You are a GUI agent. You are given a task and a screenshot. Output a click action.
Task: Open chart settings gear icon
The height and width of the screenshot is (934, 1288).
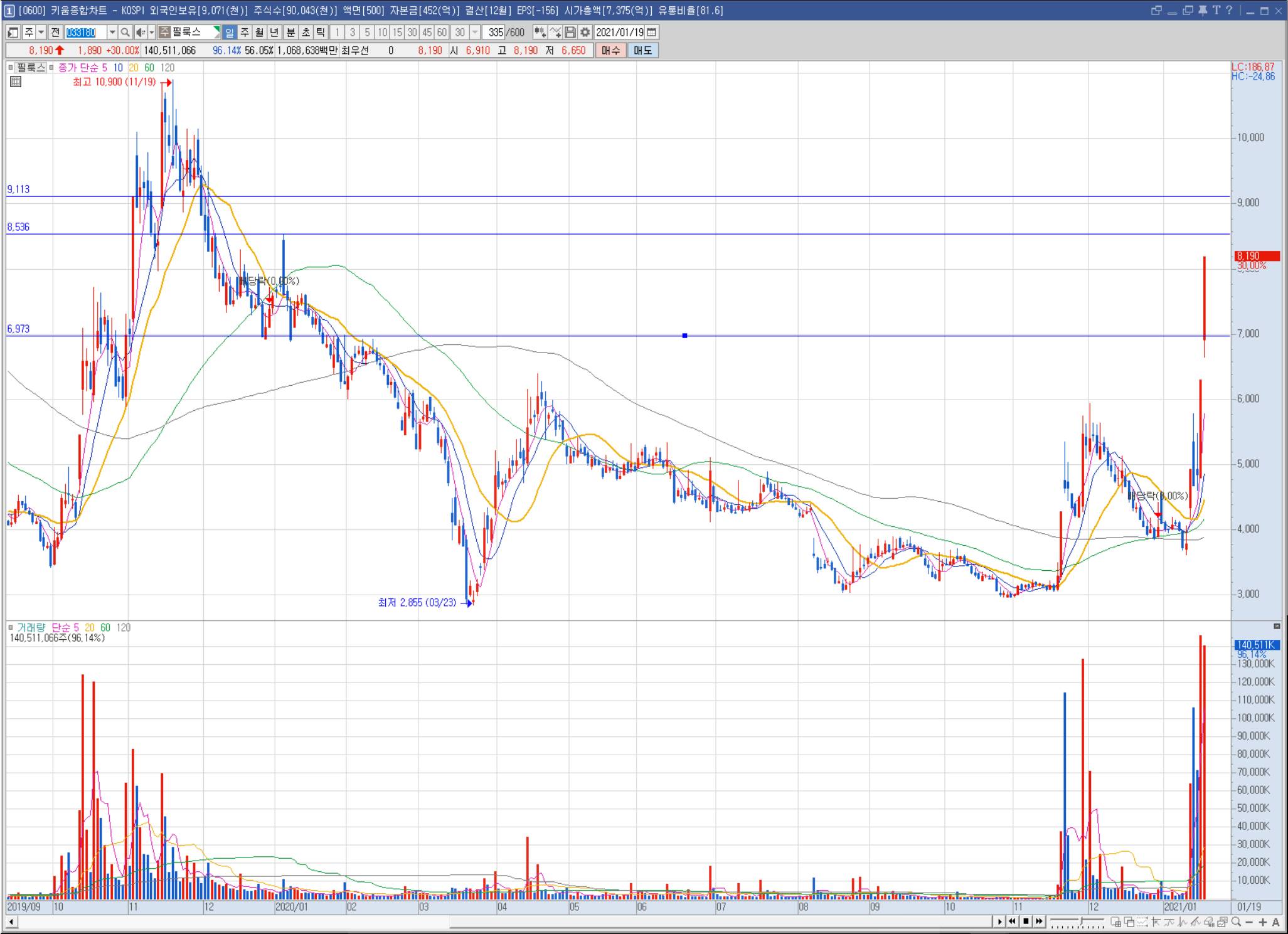coord(585,32)
